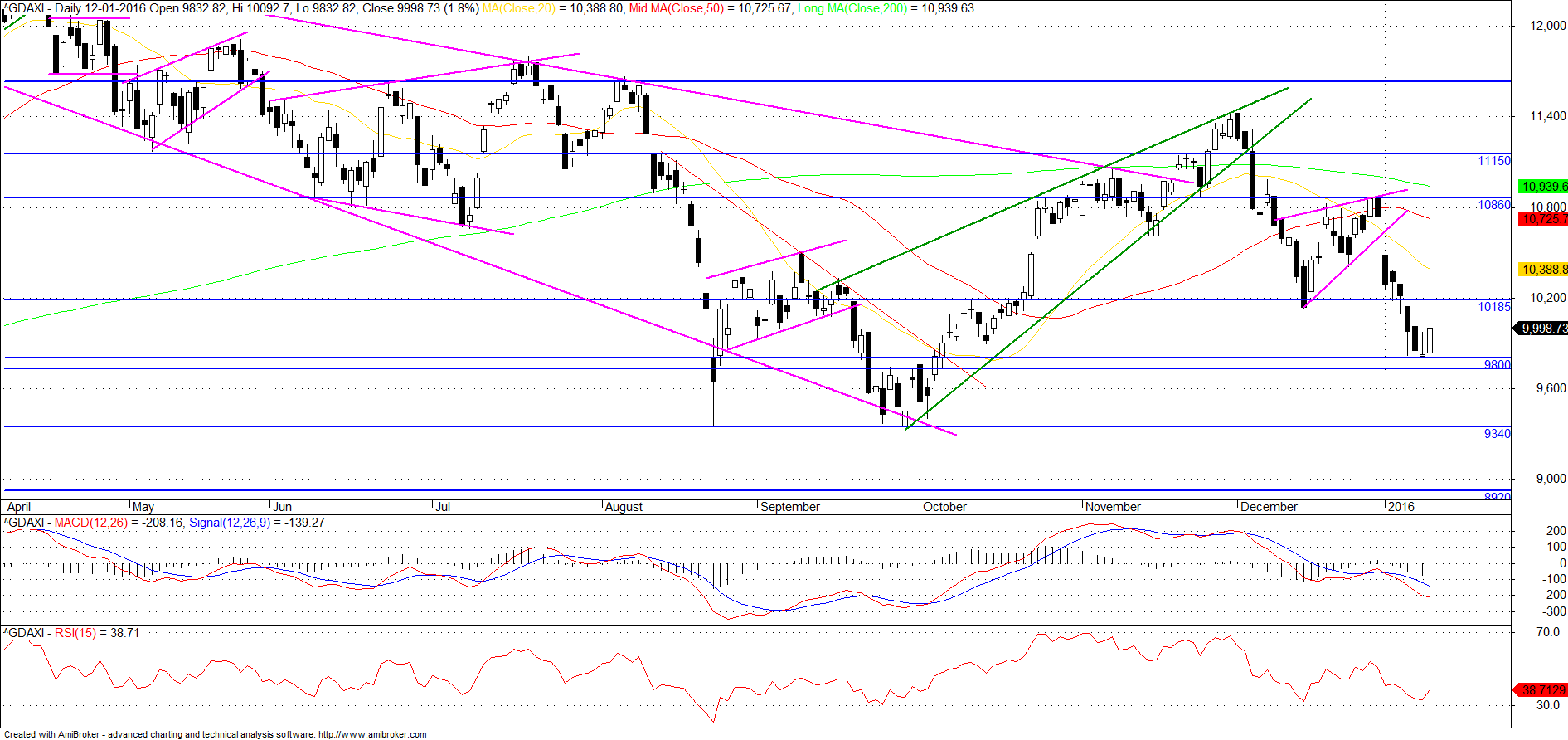1568x740 pixels.
Task: Click the -100 label on the MACD axis
Action: (x=1554, y=579)
